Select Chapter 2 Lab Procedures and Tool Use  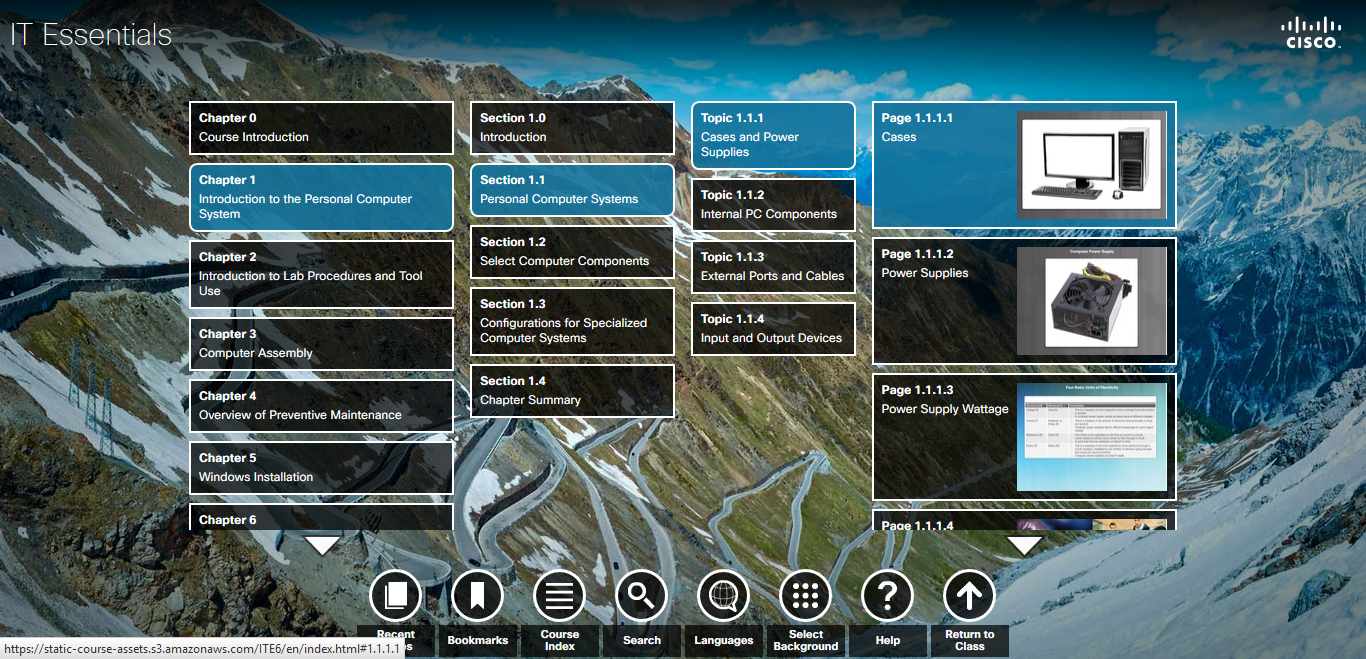[321, 274]
